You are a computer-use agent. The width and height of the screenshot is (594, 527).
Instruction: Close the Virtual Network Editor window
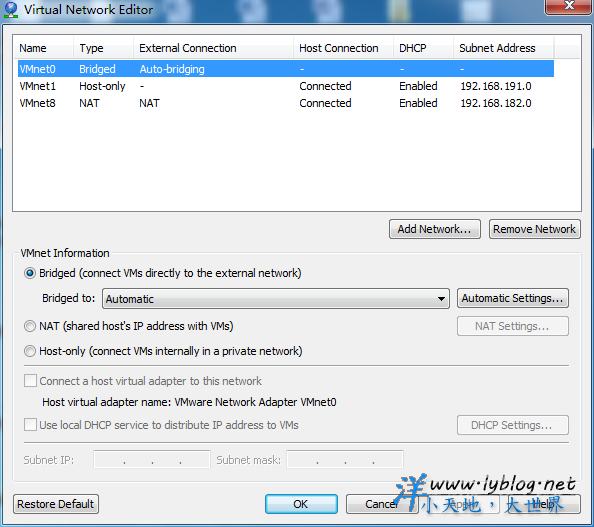[x=569, y=6]
